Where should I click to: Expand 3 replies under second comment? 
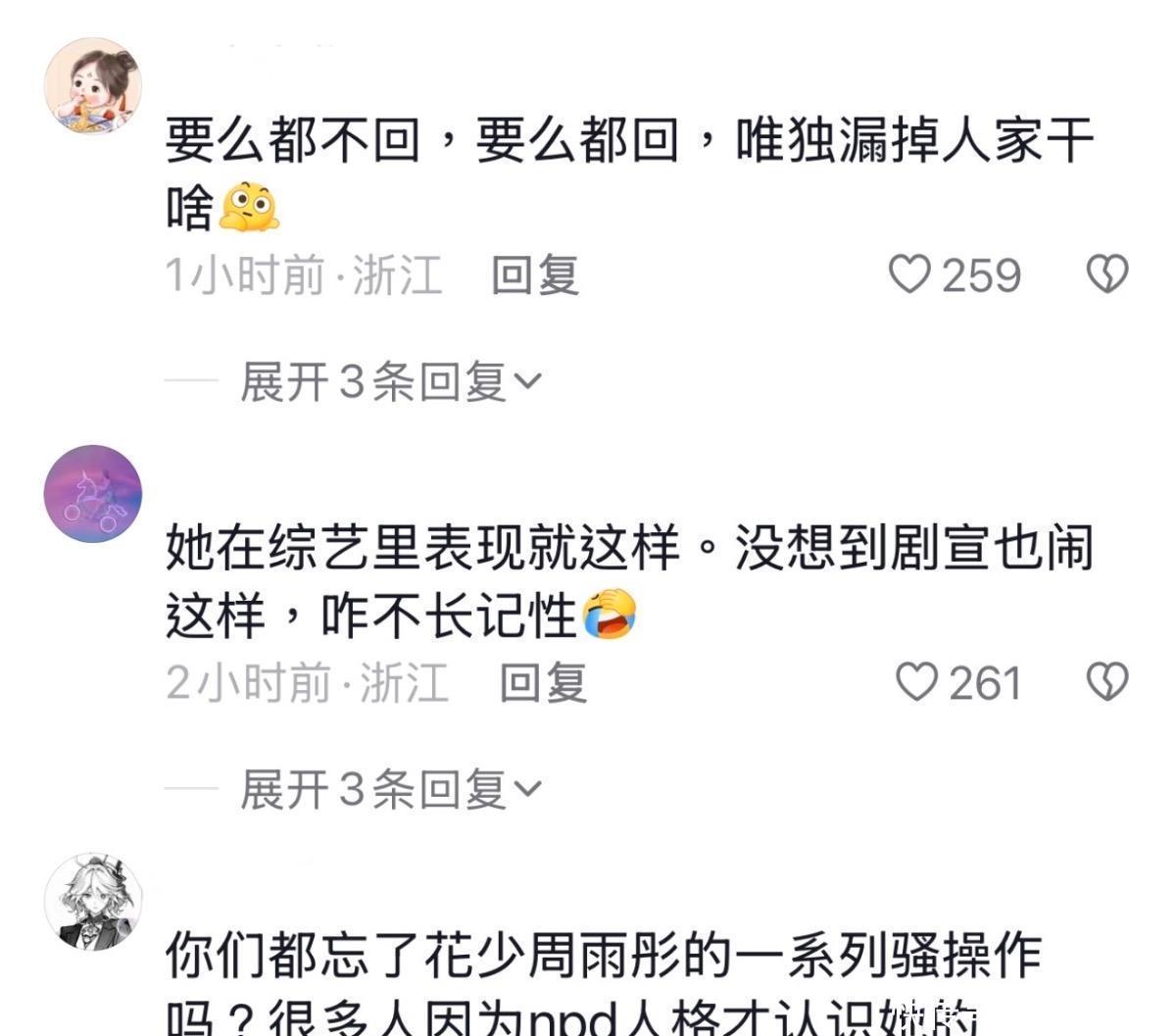coord(390,789)
